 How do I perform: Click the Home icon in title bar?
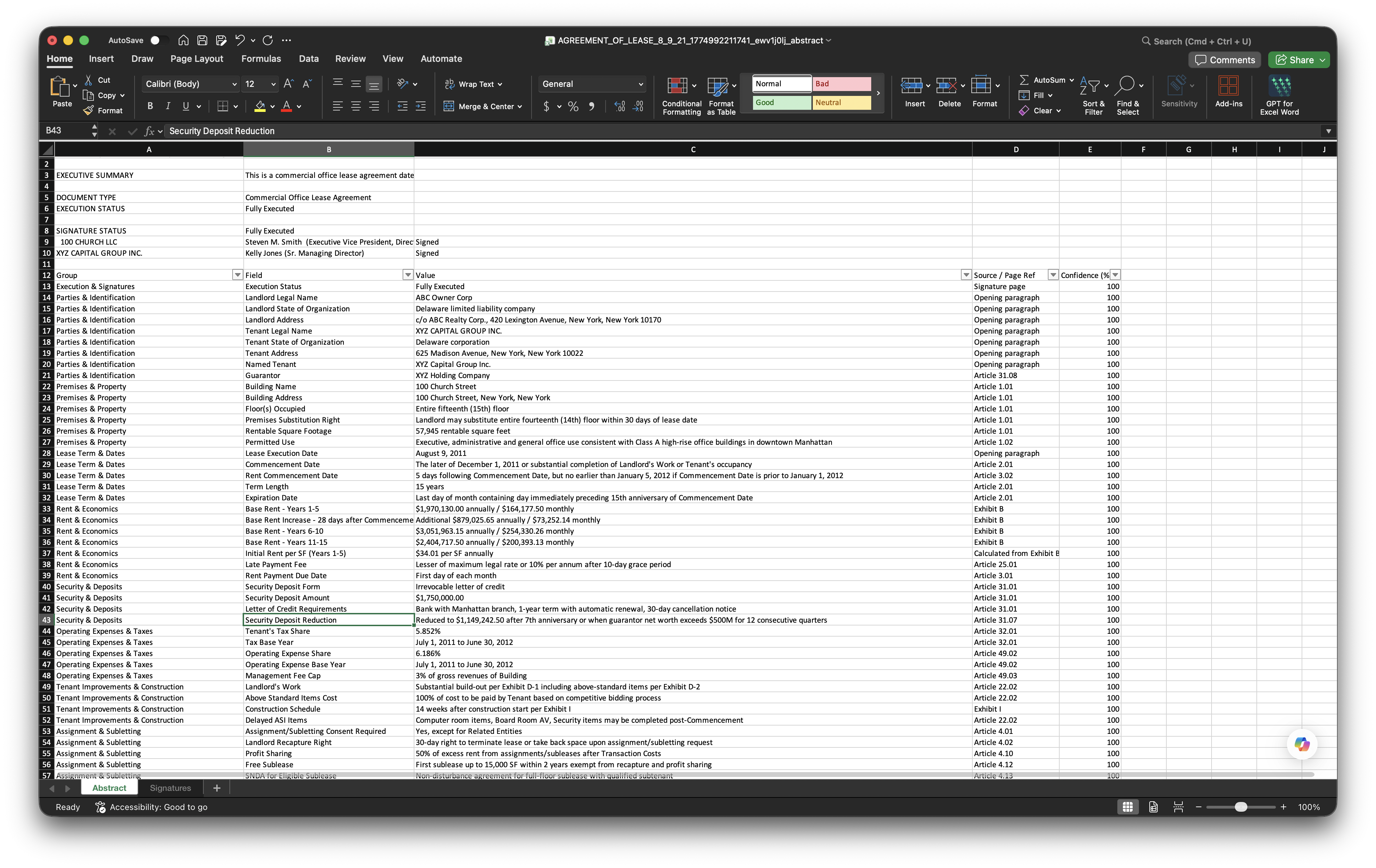click(184, 40)
